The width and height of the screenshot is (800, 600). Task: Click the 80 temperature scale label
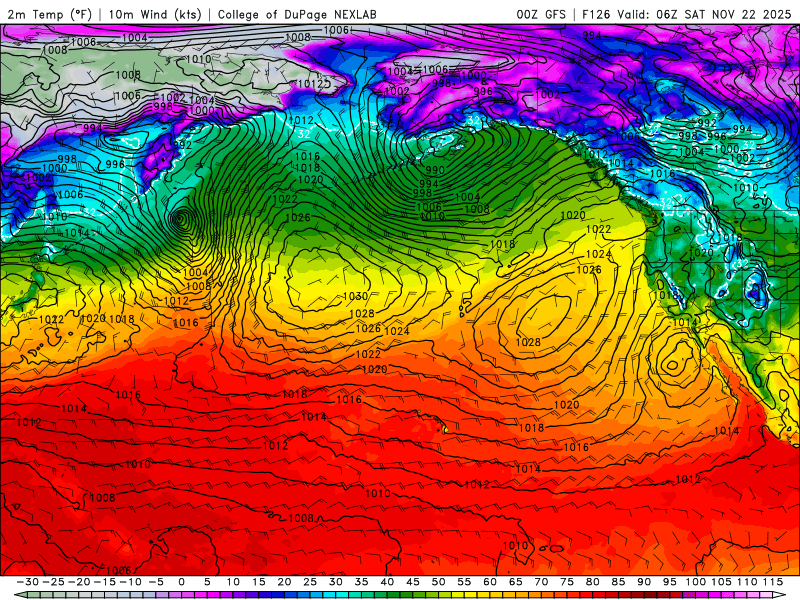coord(592,582)
